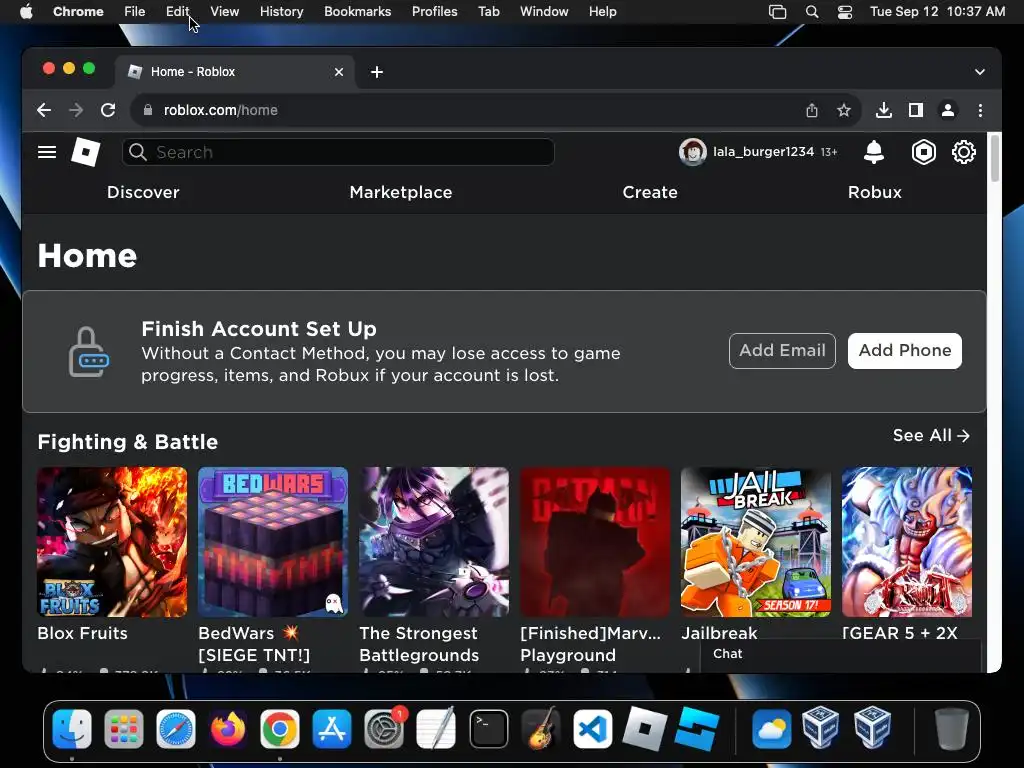Click See All for Fighting & Battle
The image size is (1024, 768).
click(931, 436)
